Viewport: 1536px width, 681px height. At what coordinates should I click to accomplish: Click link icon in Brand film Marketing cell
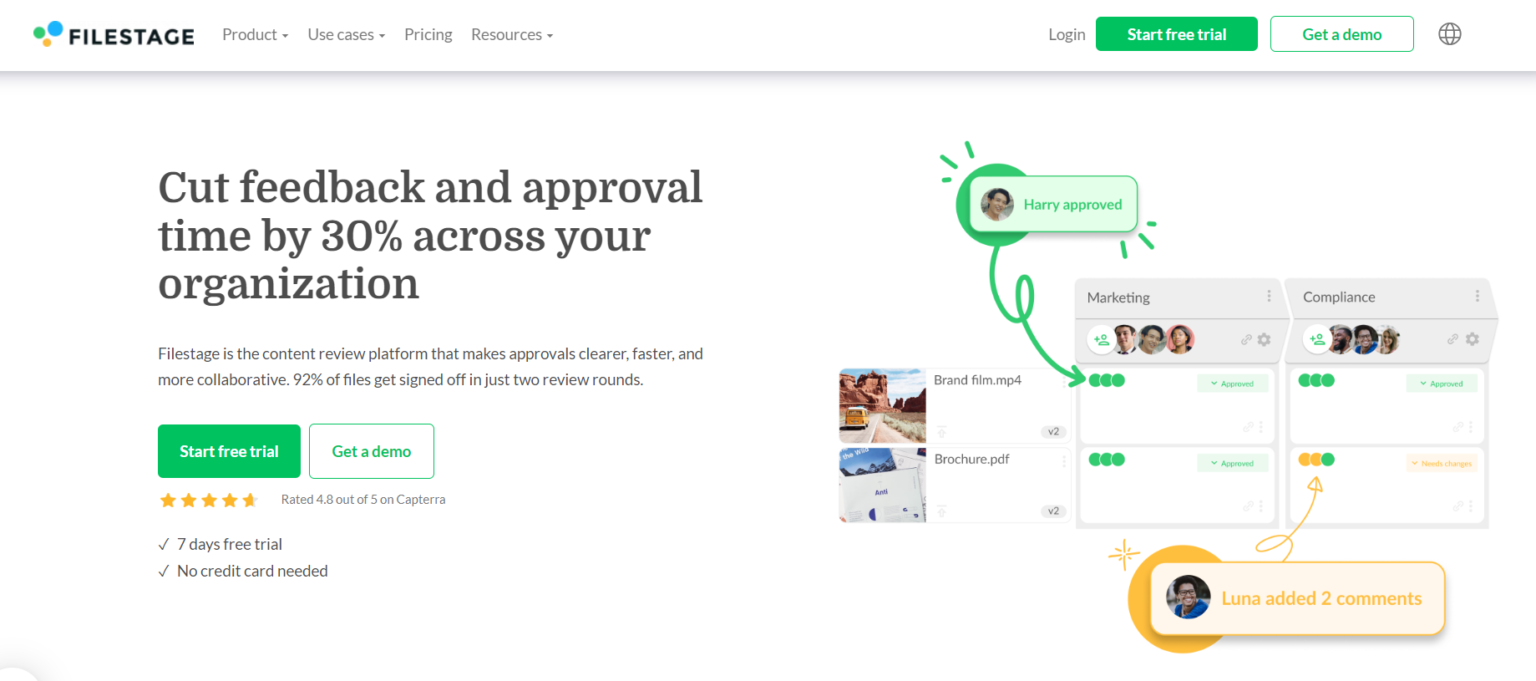click(1248, 427)
